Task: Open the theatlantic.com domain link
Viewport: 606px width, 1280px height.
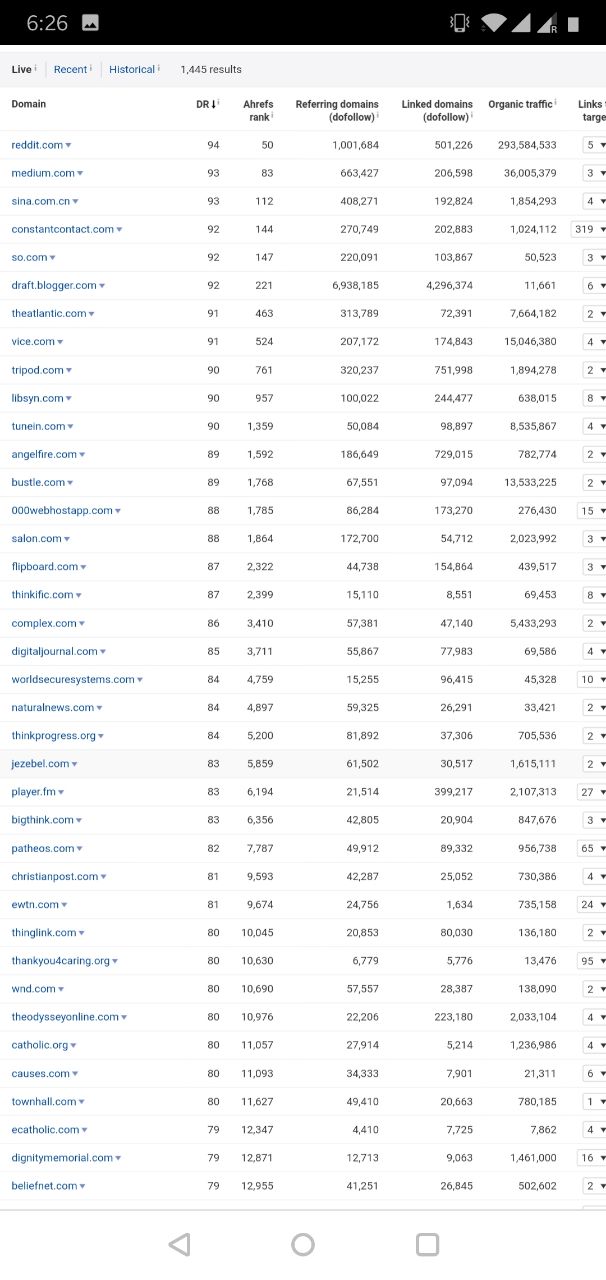Action: click(x=49, y=313)
